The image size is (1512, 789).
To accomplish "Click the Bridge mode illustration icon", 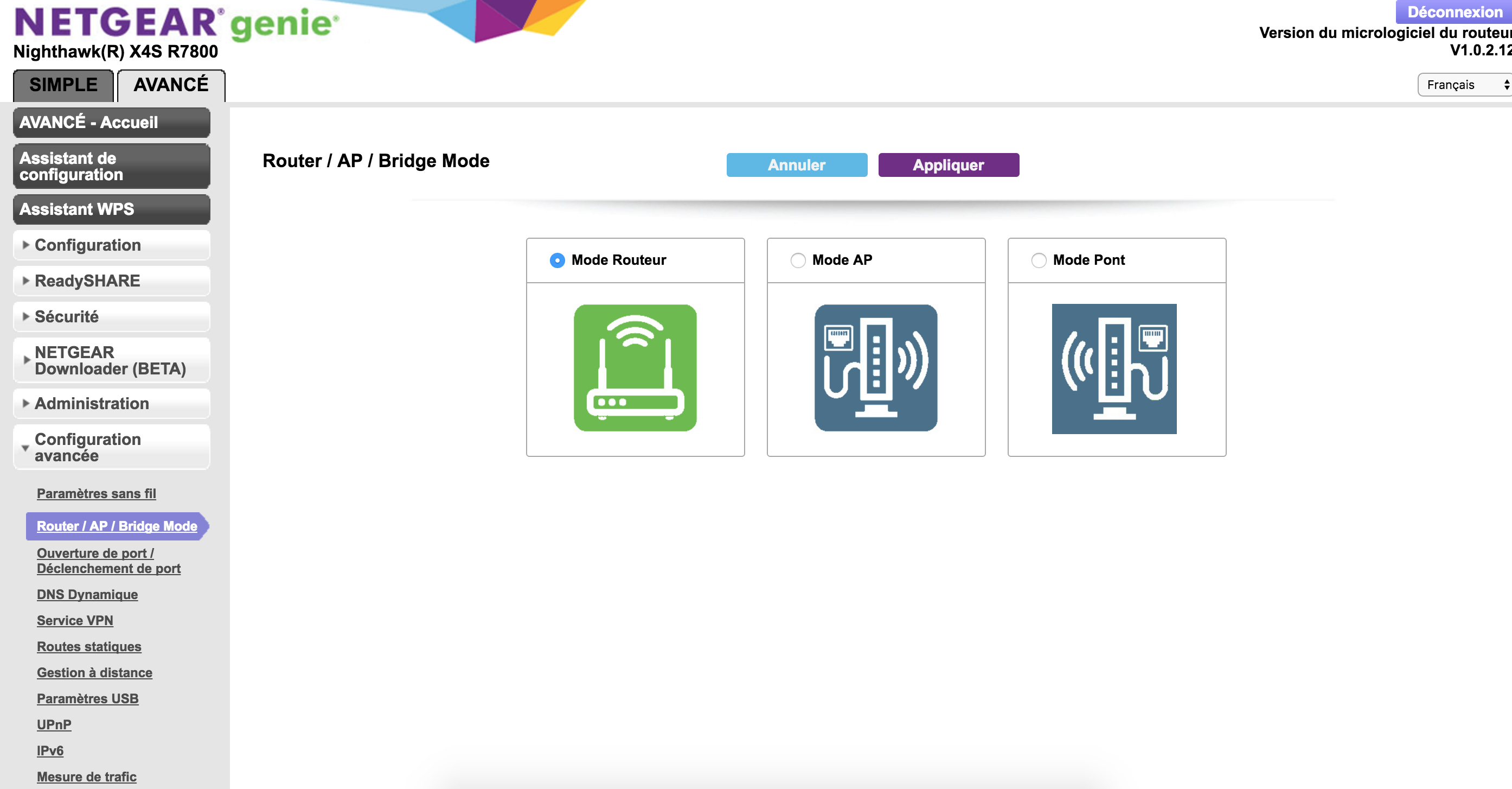I will pyautogui.click(x=1114, y=368).
